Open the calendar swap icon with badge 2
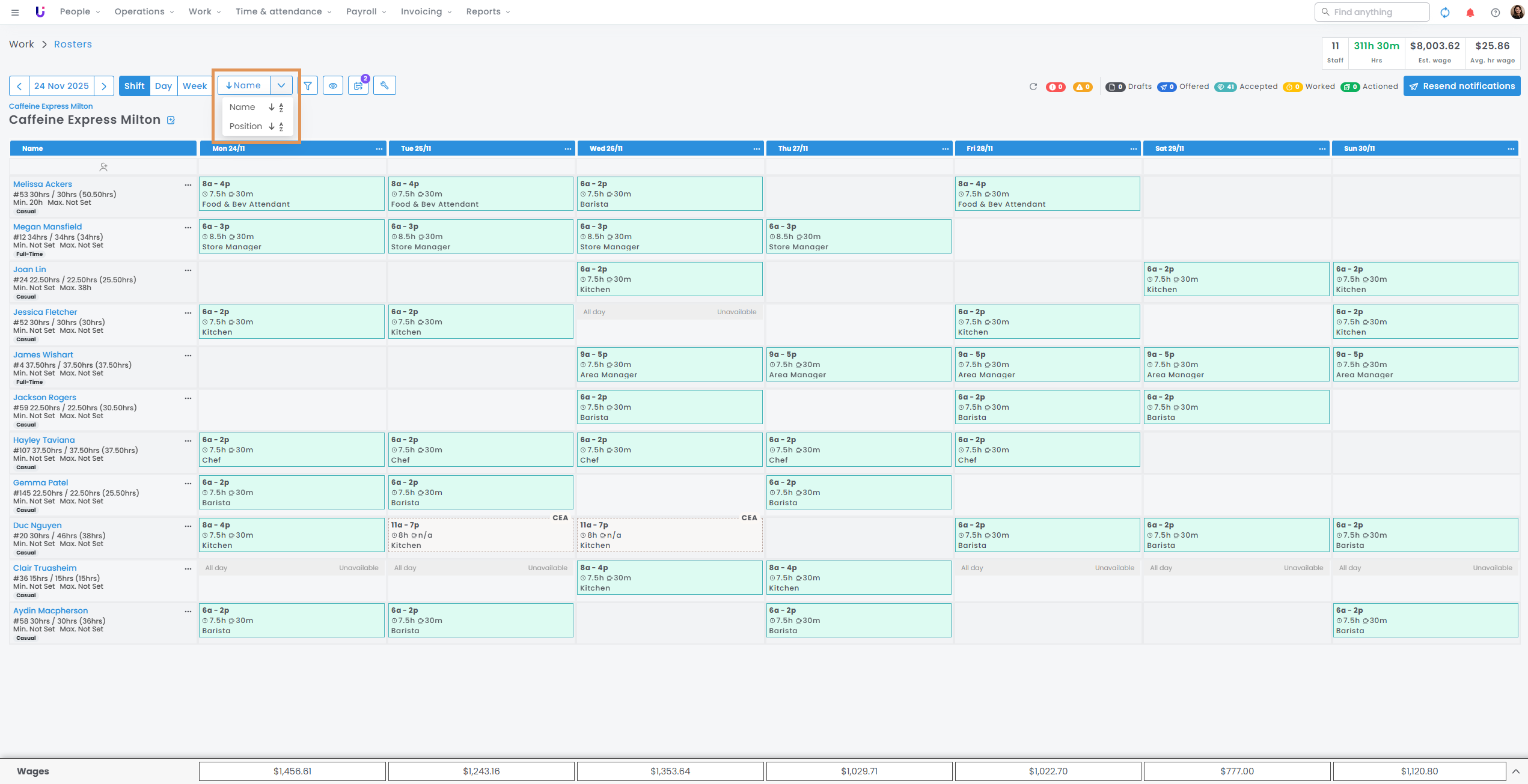 358,86
